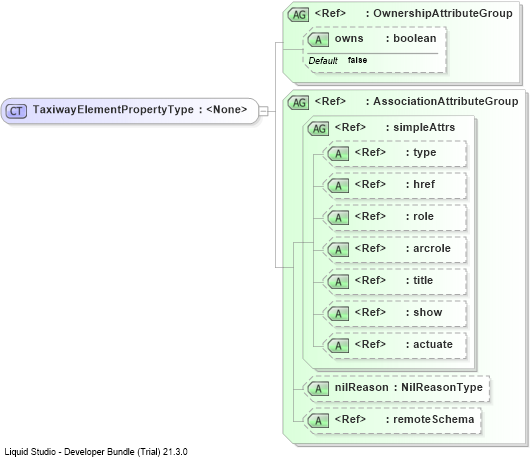The height and width of the screenshot is (457, 531).
Task: Click the A icon of remoteSchema attribute
Action: pos(318,420)
